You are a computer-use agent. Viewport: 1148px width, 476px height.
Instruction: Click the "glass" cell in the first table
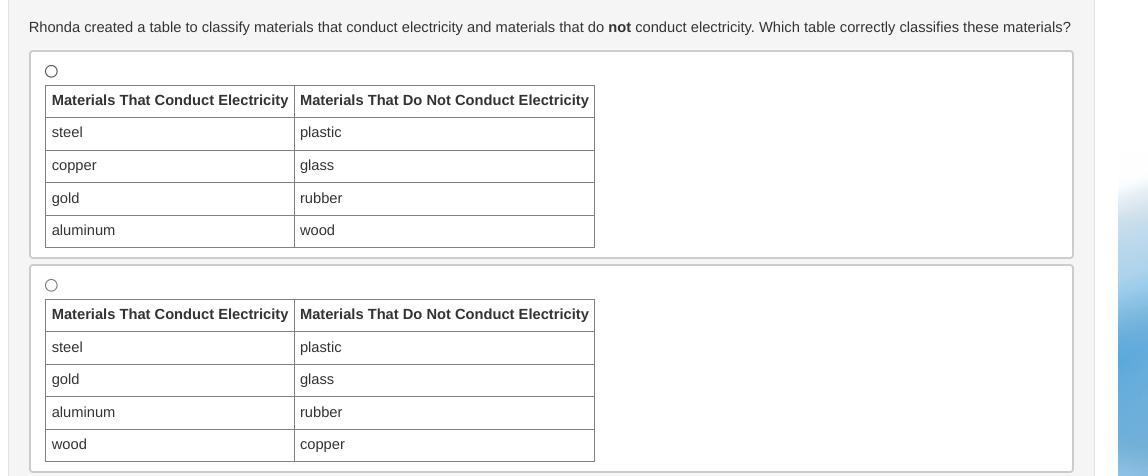tap(444, 166)
